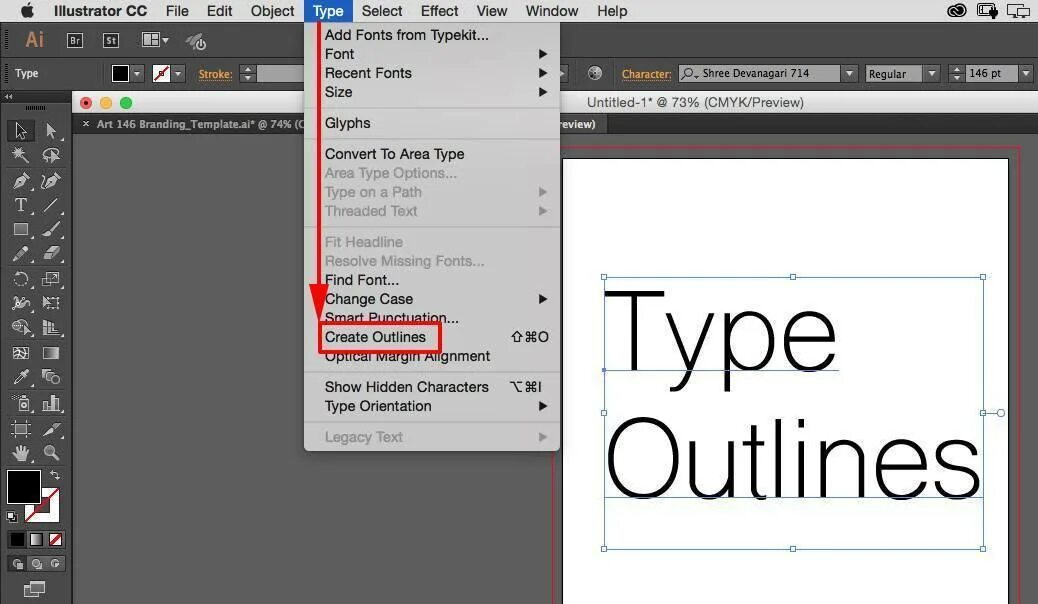The image size is (1038, 604).
Task: Expand the Recent Fonts submenu
Action: (432, 73)
